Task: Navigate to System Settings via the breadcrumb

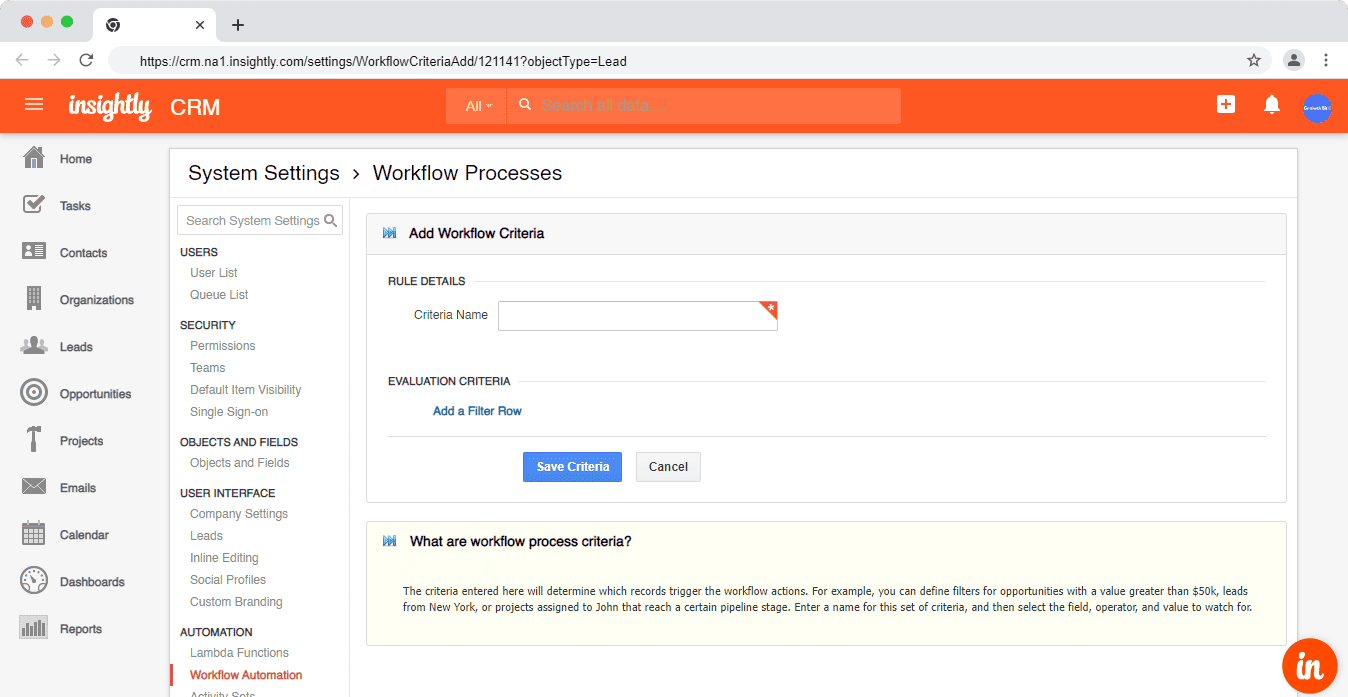Action: (263, 173)
